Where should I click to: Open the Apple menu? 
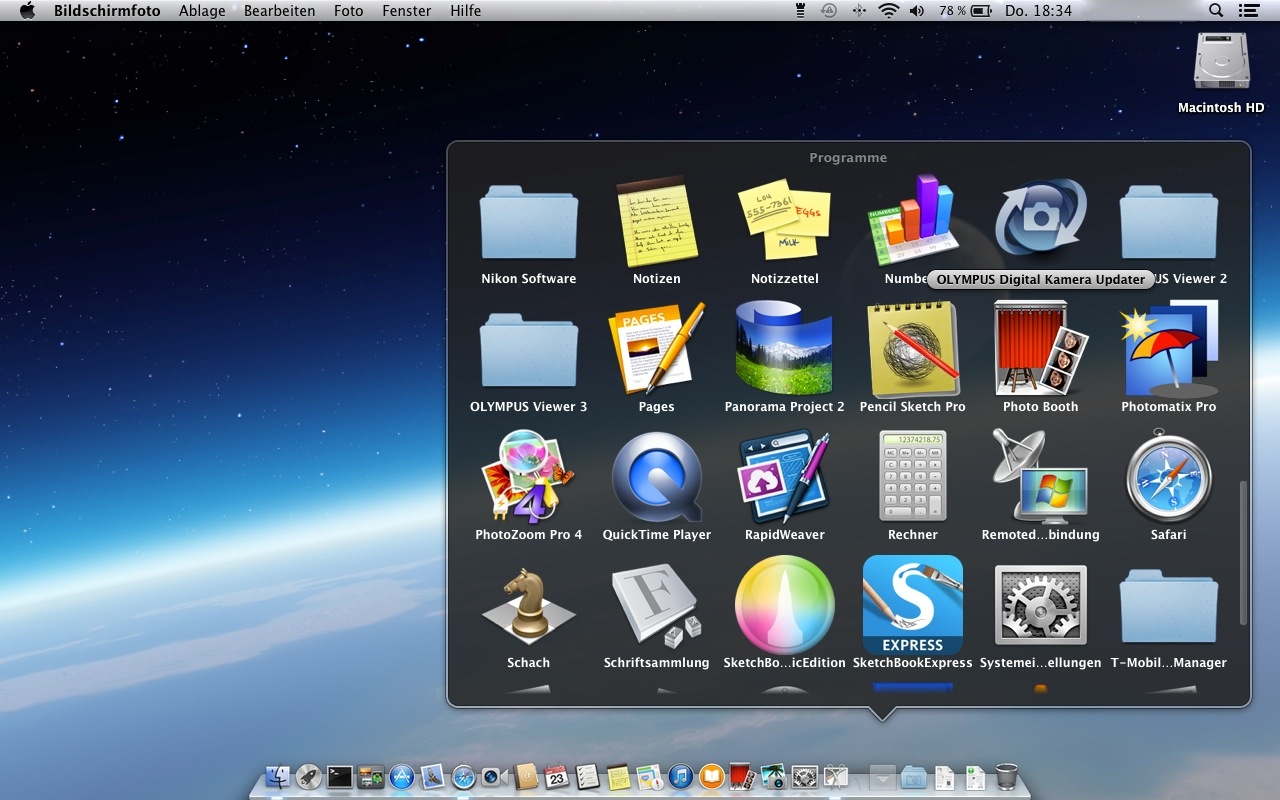27,11
